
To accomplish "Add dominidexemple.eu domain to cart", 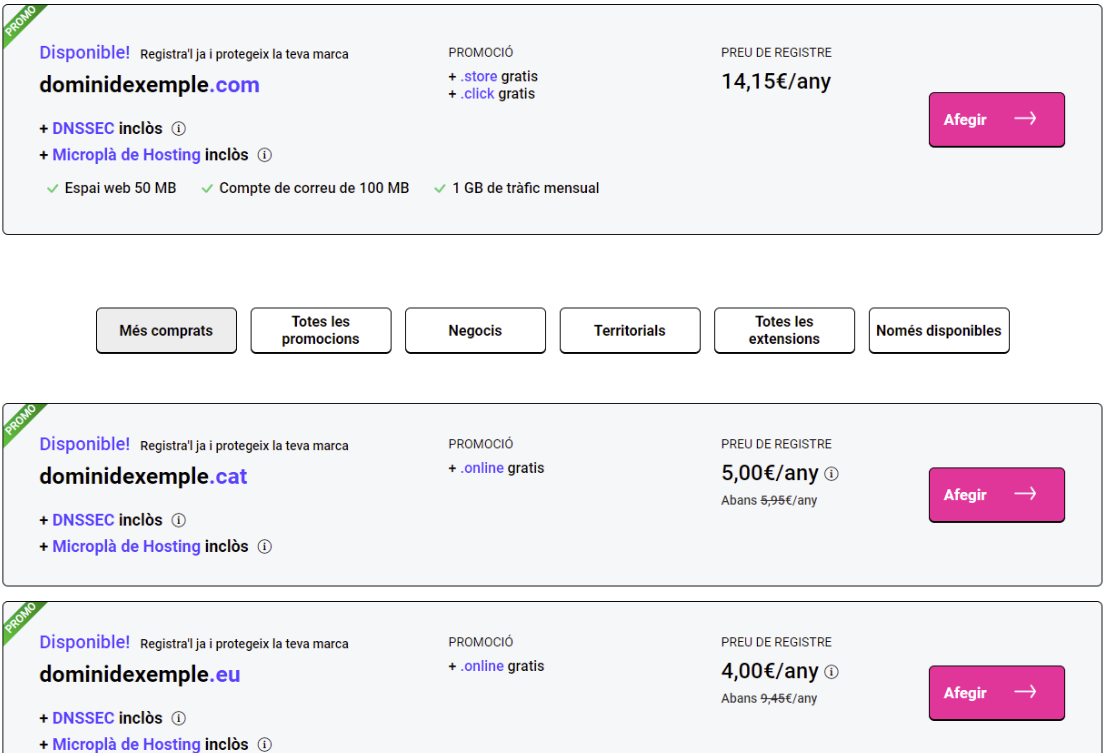I will click(x=996, y=693).
